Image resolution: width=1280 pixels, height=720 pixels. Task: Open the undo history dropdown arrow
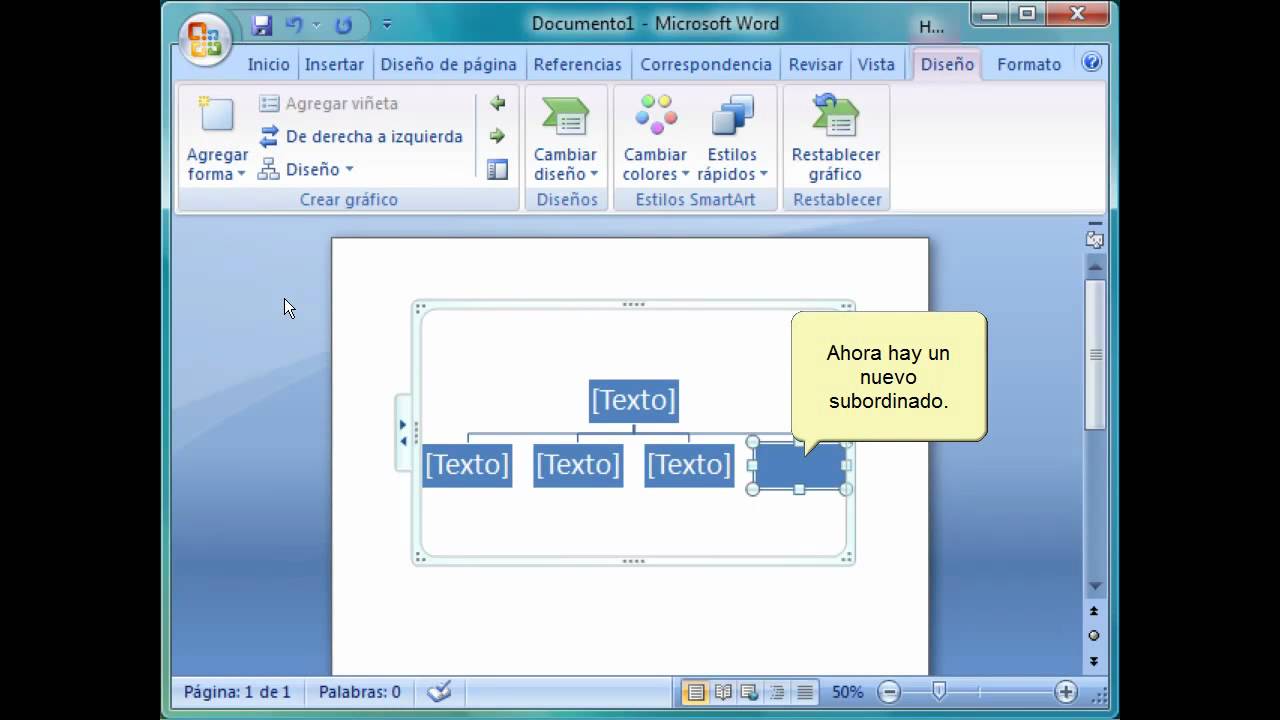click(316, 25)
